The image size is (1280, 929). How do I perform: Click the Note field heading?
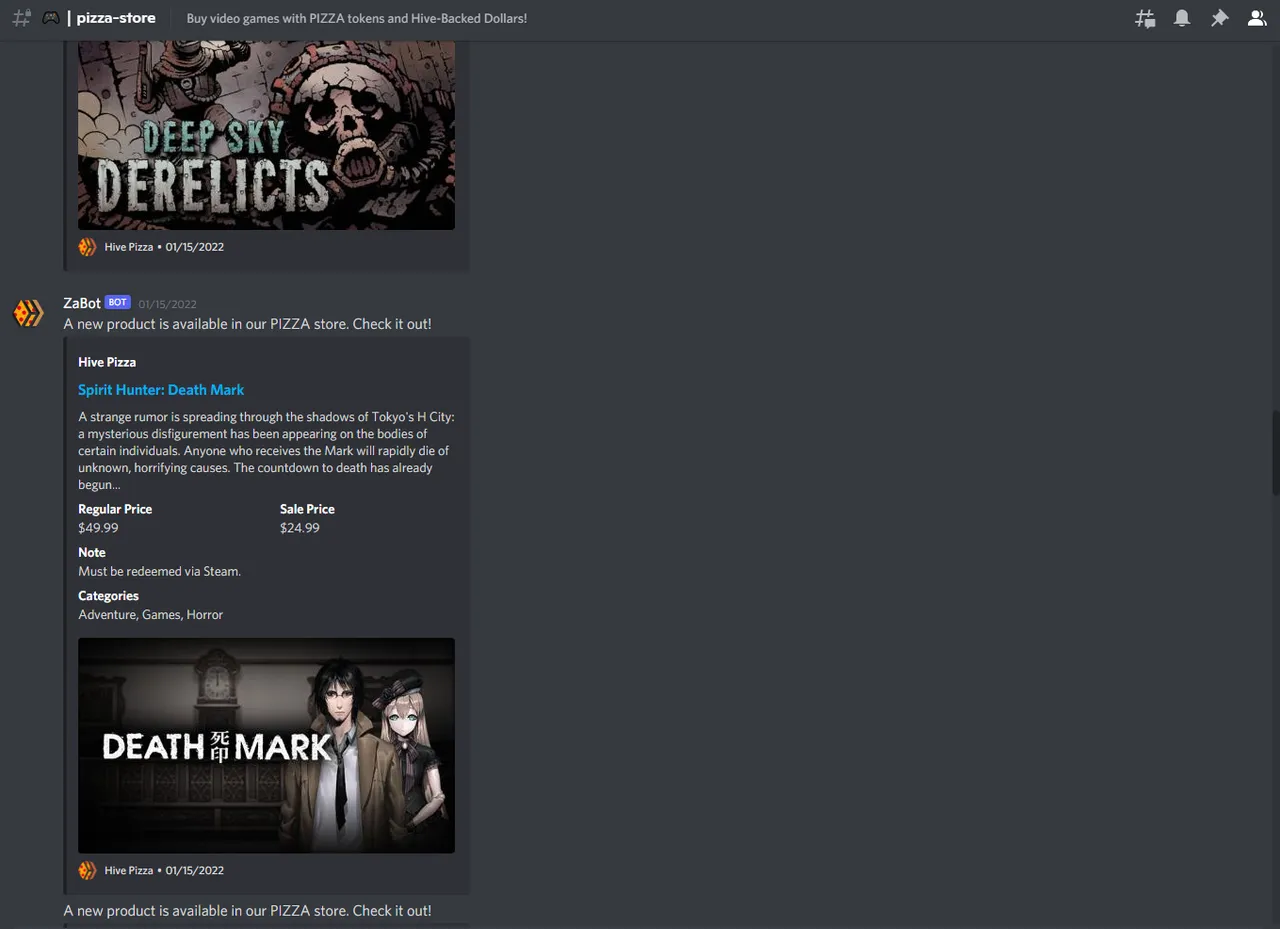92,552
